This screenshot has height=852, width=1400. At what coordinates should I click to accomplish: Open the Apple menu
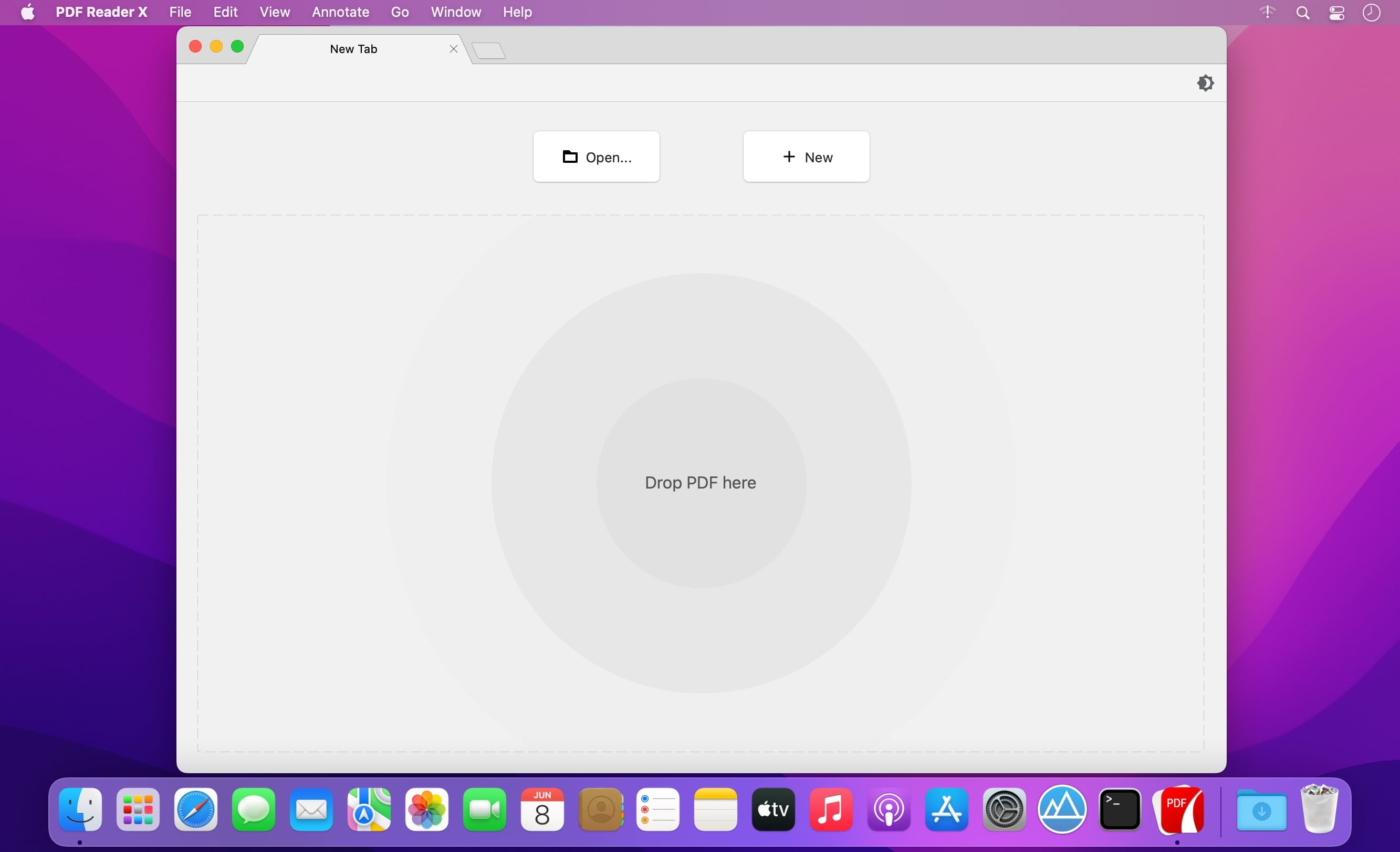pos(27,12)
